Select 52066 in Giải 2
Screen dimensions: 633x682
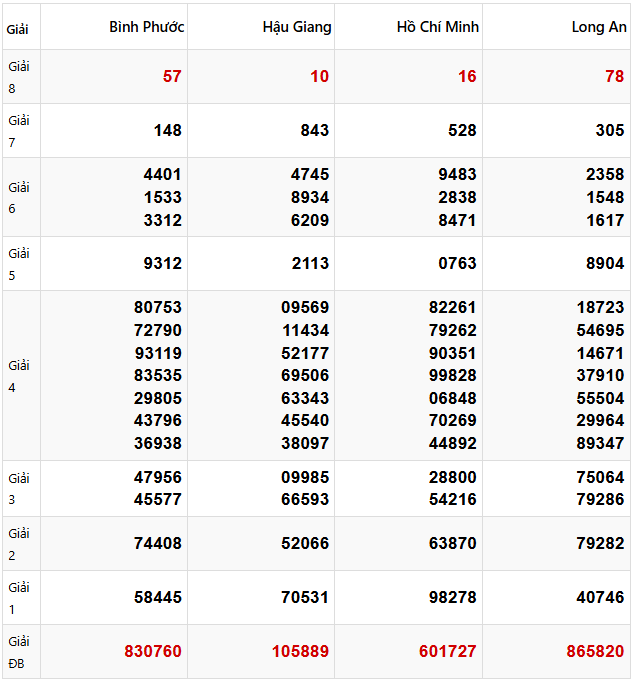pyautogui.click(x=305, y=544)
